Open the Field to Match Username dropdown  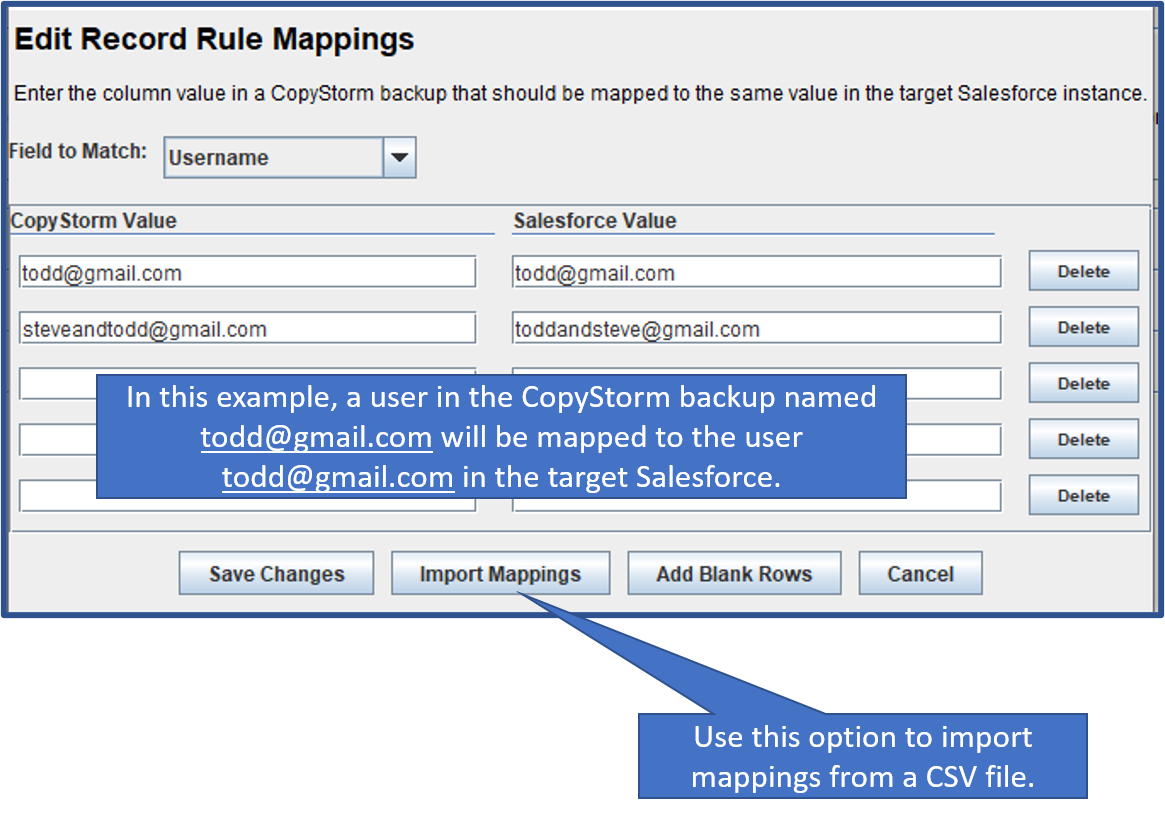290,157
